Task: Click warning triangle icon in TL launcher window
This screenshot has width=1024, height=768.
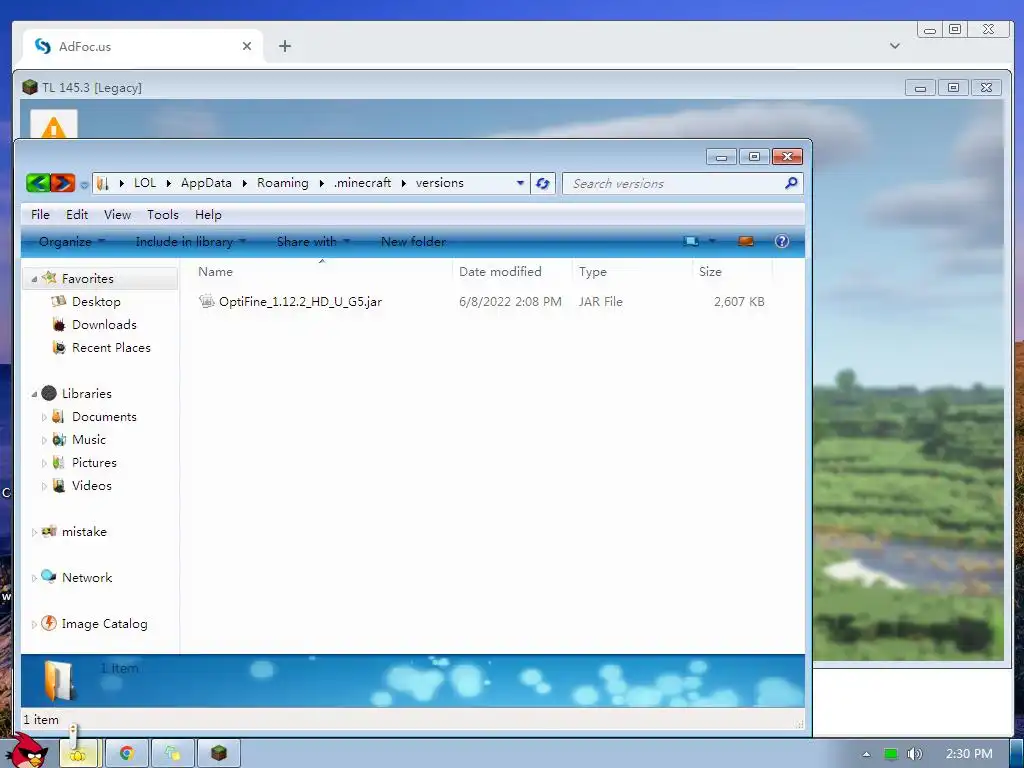Action: (54, 126)
